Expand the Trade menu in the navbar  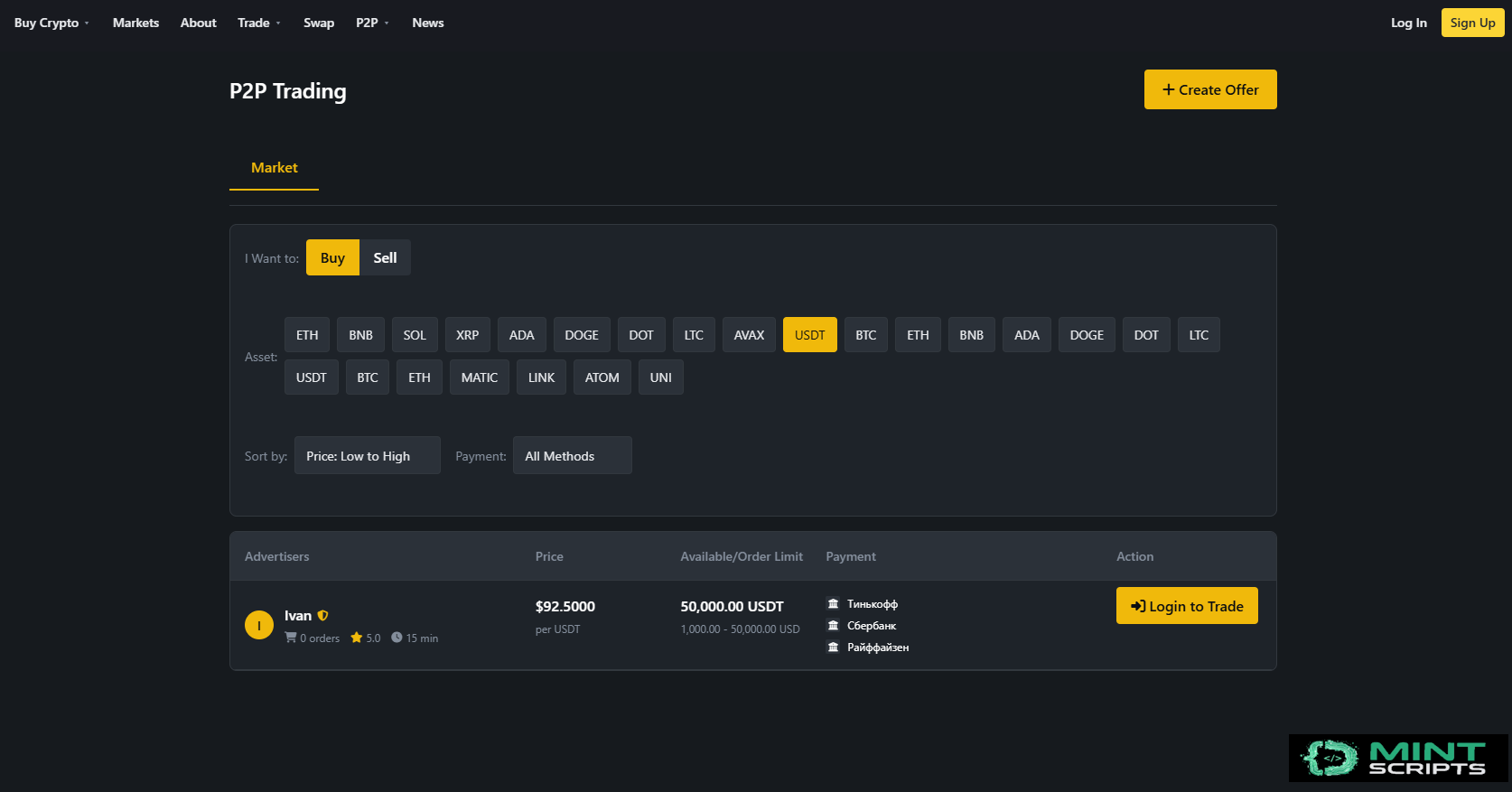(x=259, y=23)
